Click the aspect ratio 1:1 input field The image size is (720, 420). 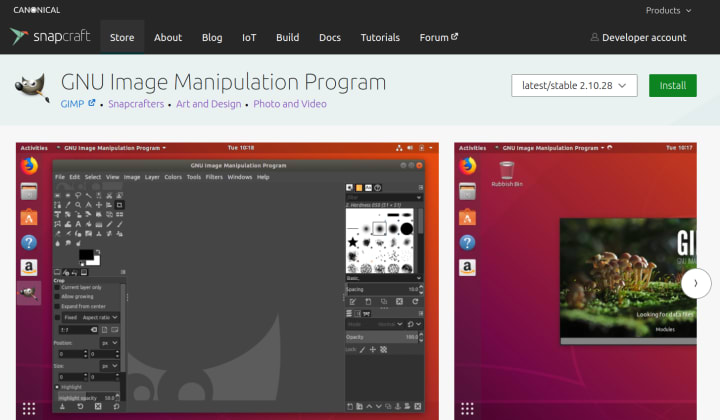(78, 330)
